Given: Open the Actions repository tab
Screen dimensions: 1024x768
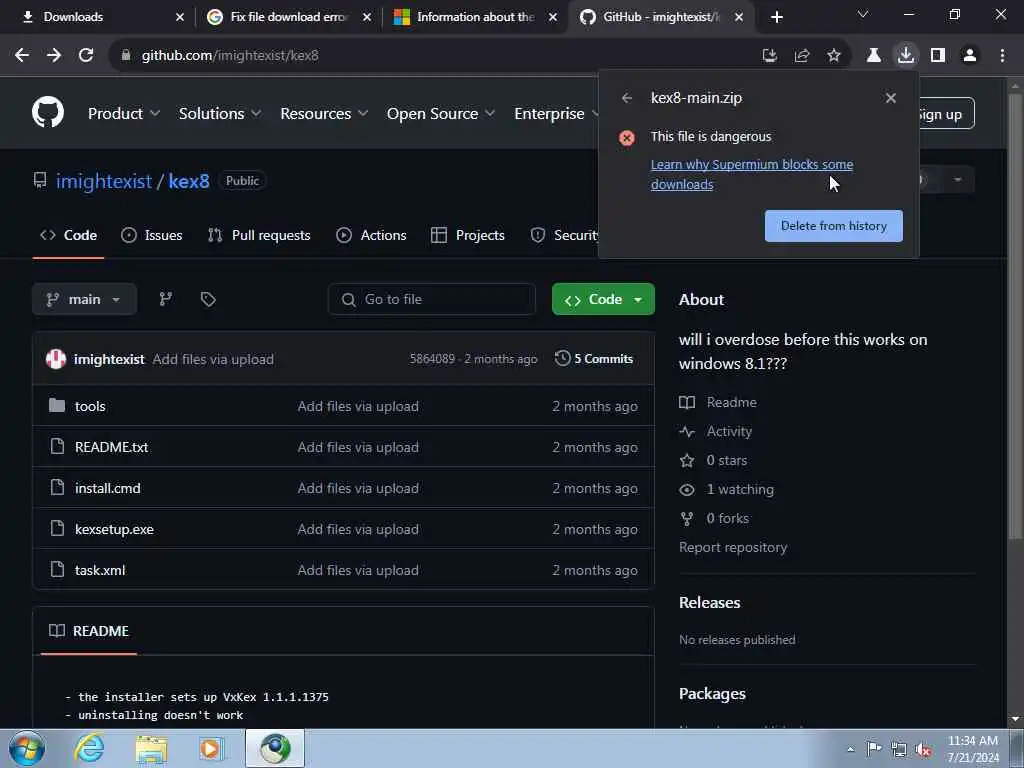Looking at the screenshot, I should pyautogui.click(x=371, y=235).
